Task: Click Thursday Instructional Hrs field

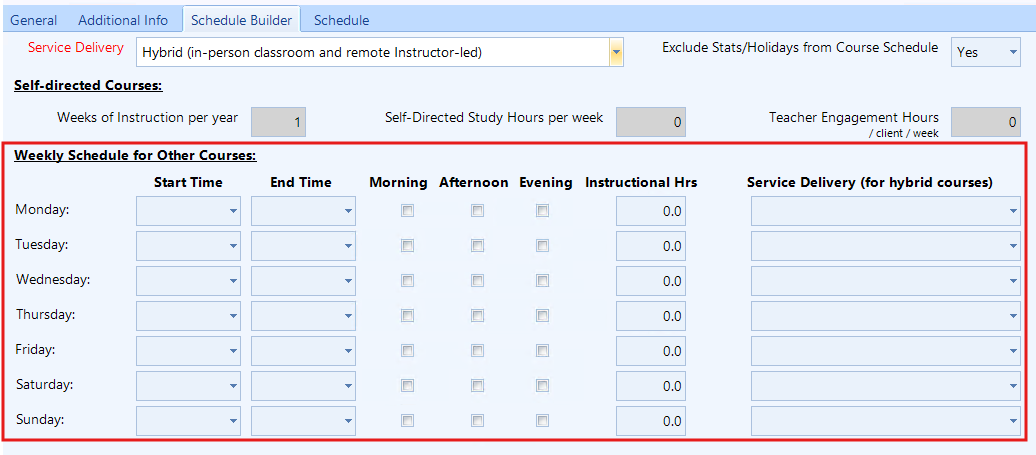Action: [x=651, y=316]
